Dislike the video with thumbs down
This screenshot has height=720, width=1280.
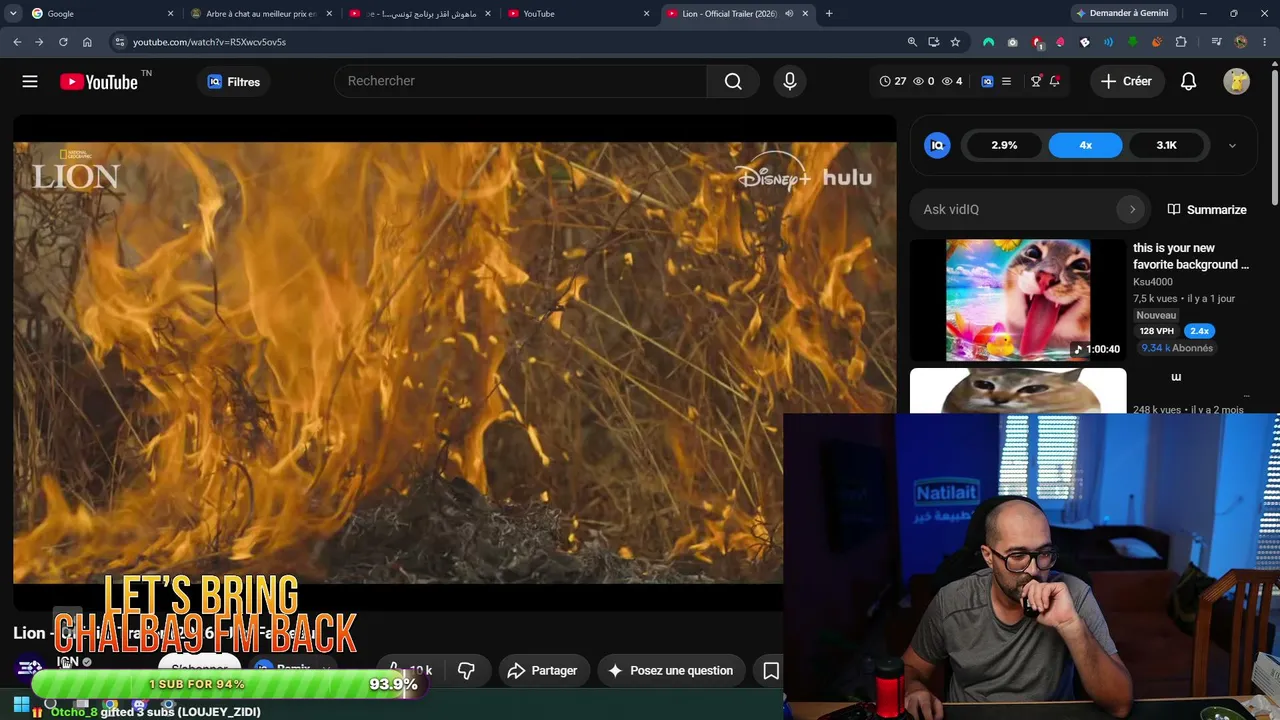coord(466,670)
